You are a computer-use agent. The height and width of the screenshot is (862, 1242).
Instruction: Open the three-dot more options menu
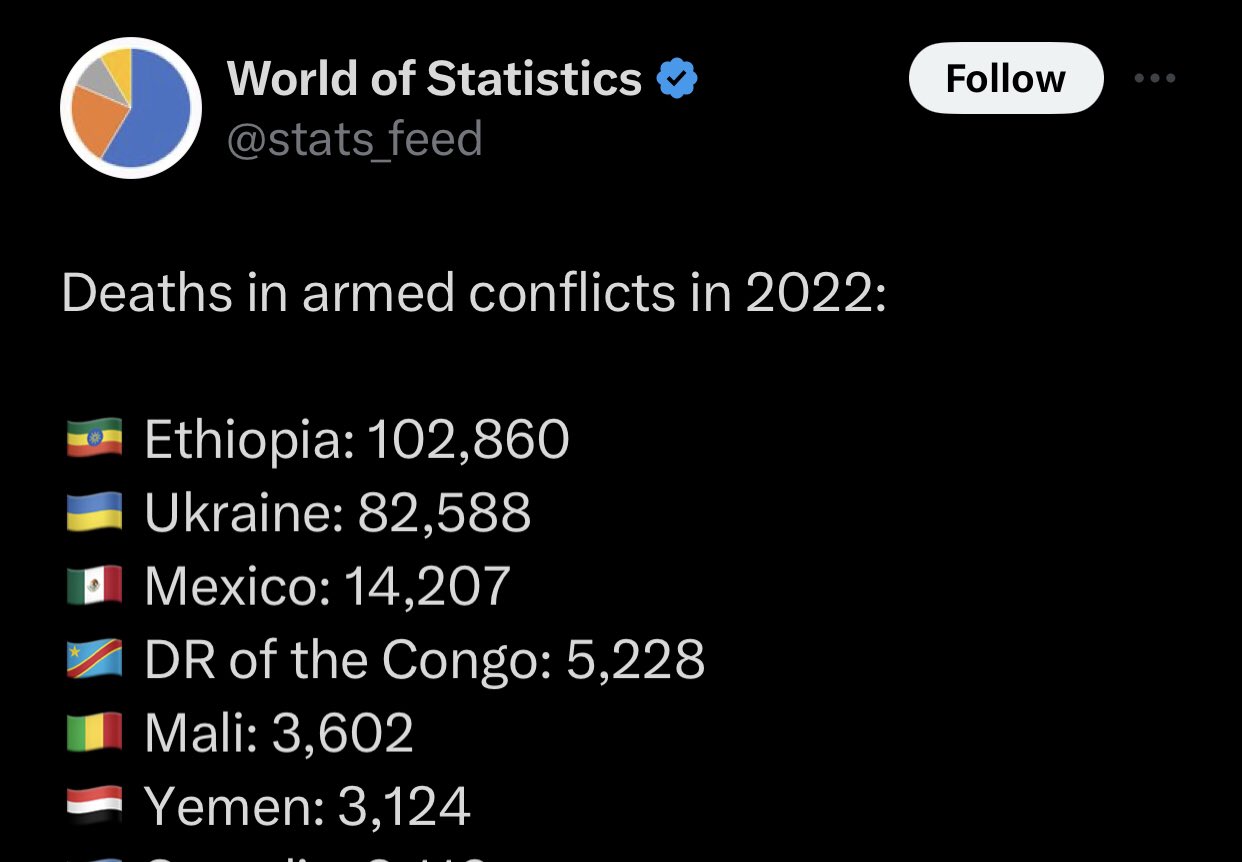pos(1155,78)
